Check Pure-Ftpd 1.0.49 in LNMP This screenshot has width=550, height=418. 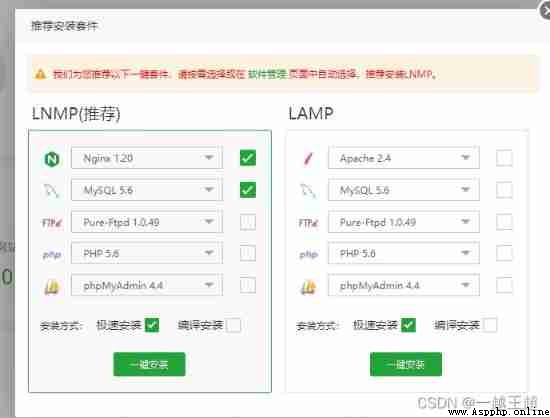tap(248, 222)
